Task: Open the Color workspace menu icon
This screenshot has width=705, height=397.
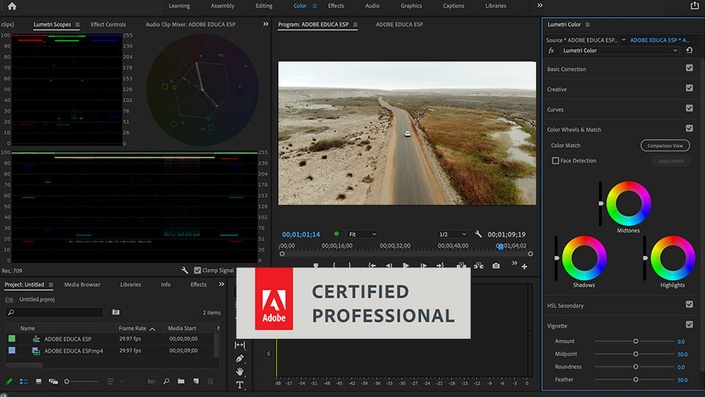Action: [315, 6]
